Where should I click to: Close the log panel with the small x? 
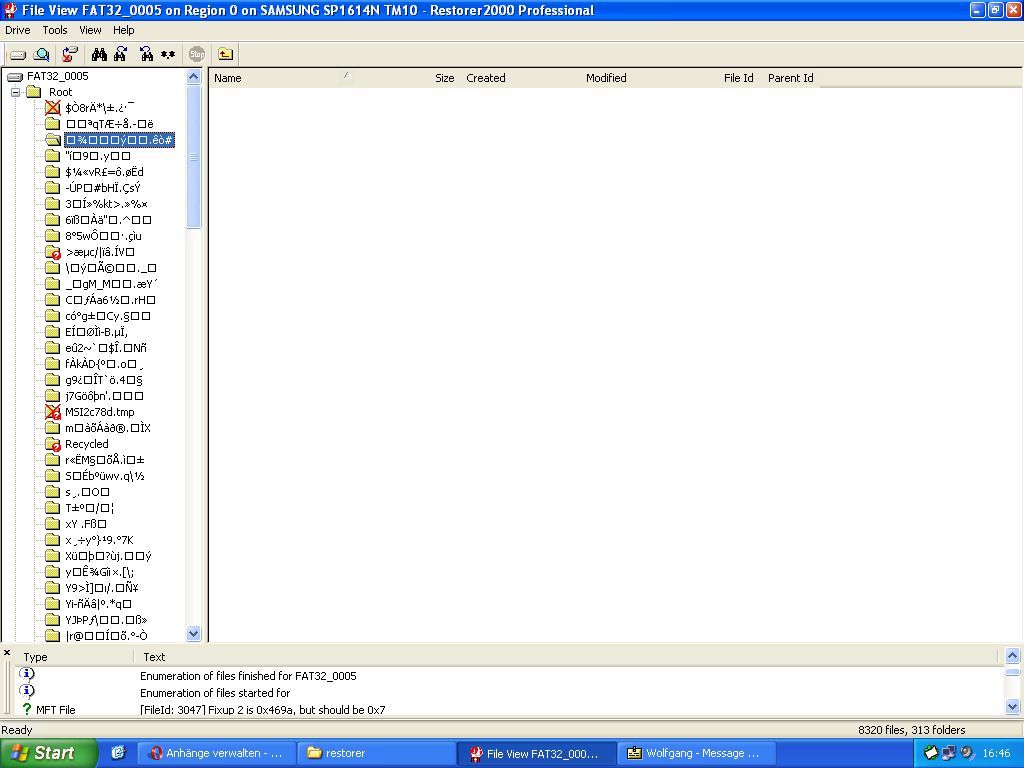(7, 652)
